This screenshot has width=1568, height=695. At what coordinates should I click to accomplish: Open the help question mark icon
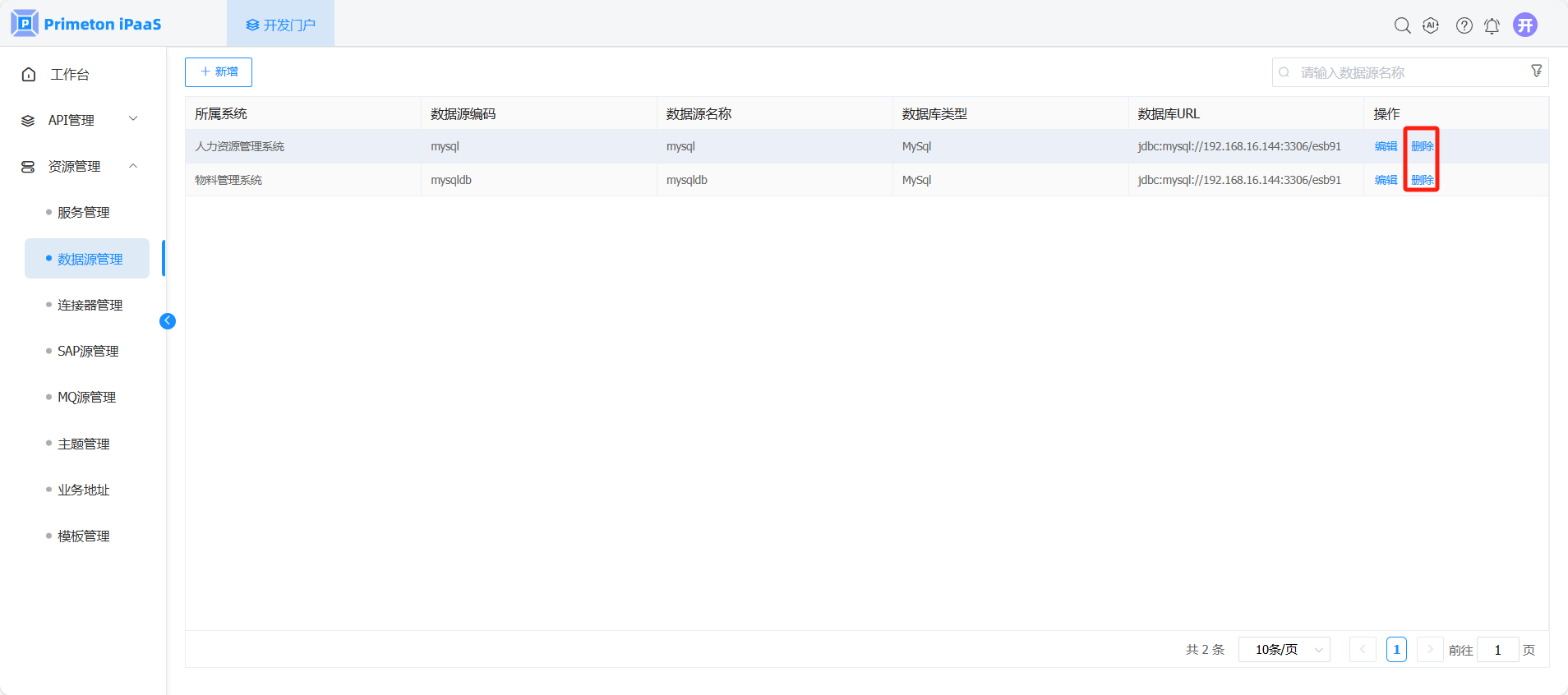click(1464, 25)
